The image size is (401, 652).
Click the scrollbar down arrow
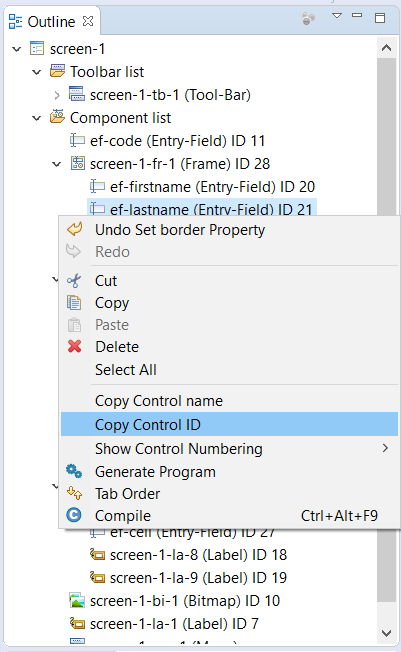point(386,633)
